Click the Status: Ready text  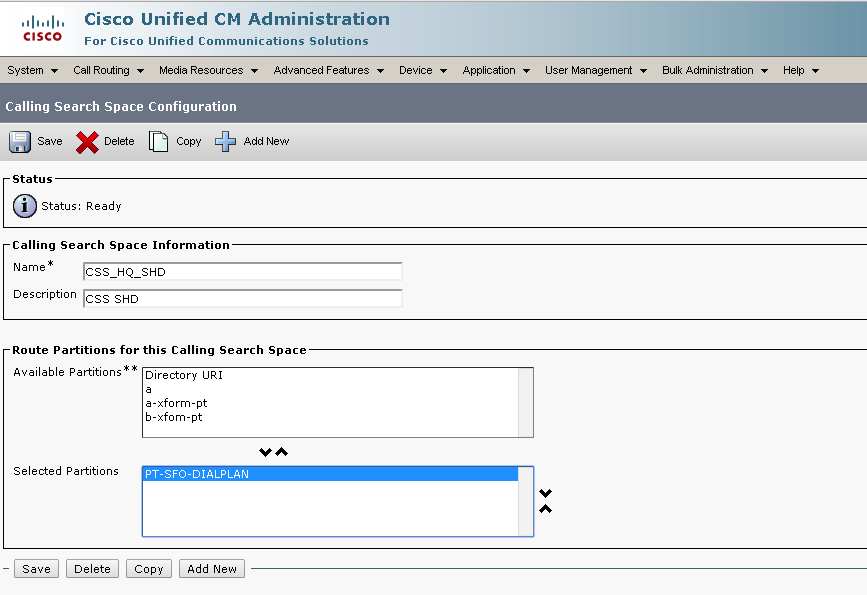(81, 206)
